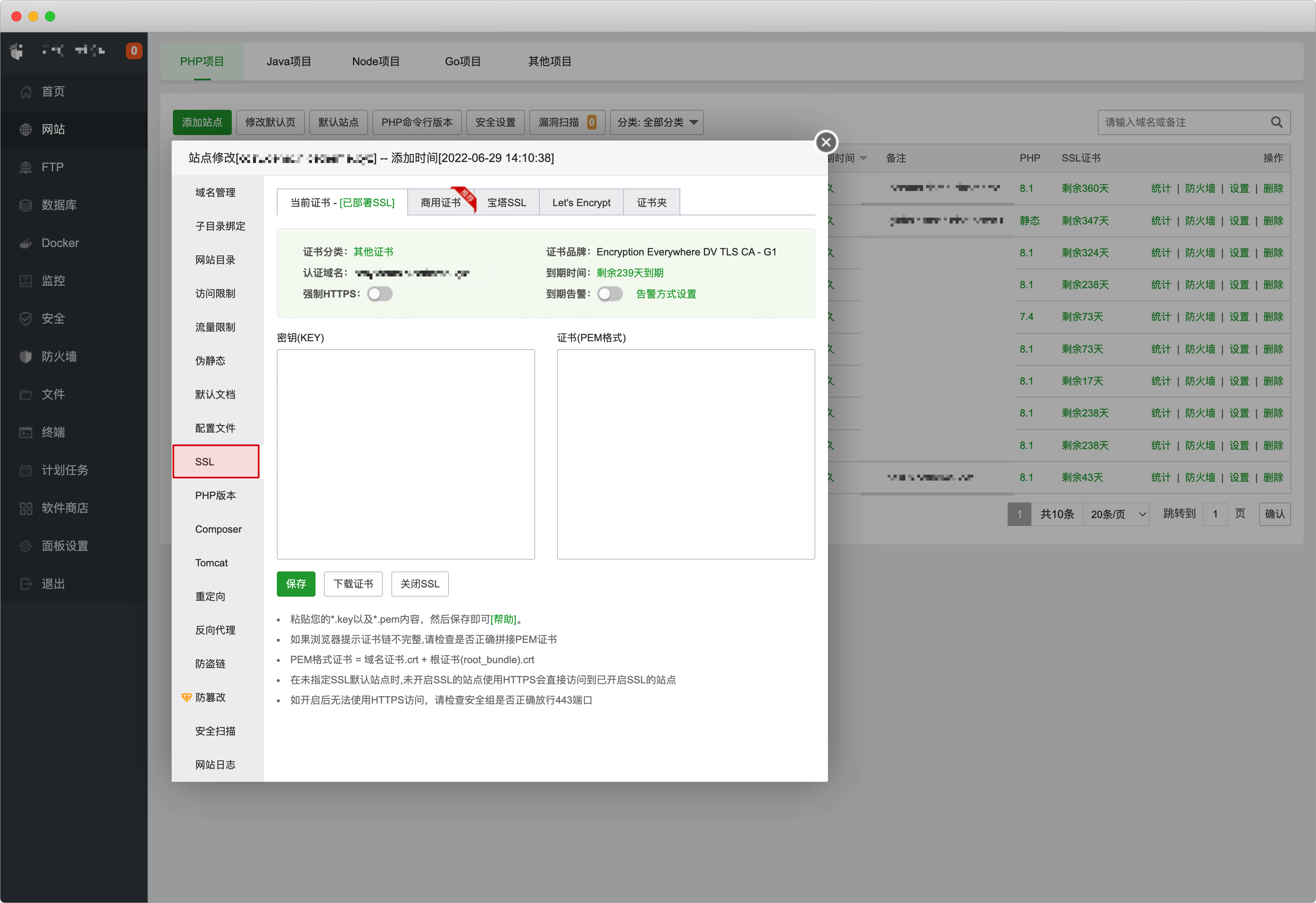Toggle the 强制HTTPS switch
Viewport: 1316px width, 903px height.
tap(379, 294)
